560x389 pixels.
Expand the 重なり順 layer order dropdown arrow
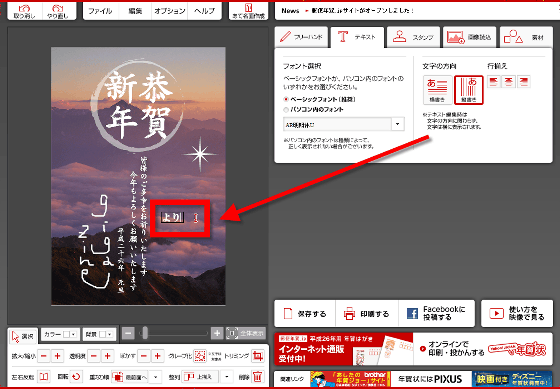[155, 376]
